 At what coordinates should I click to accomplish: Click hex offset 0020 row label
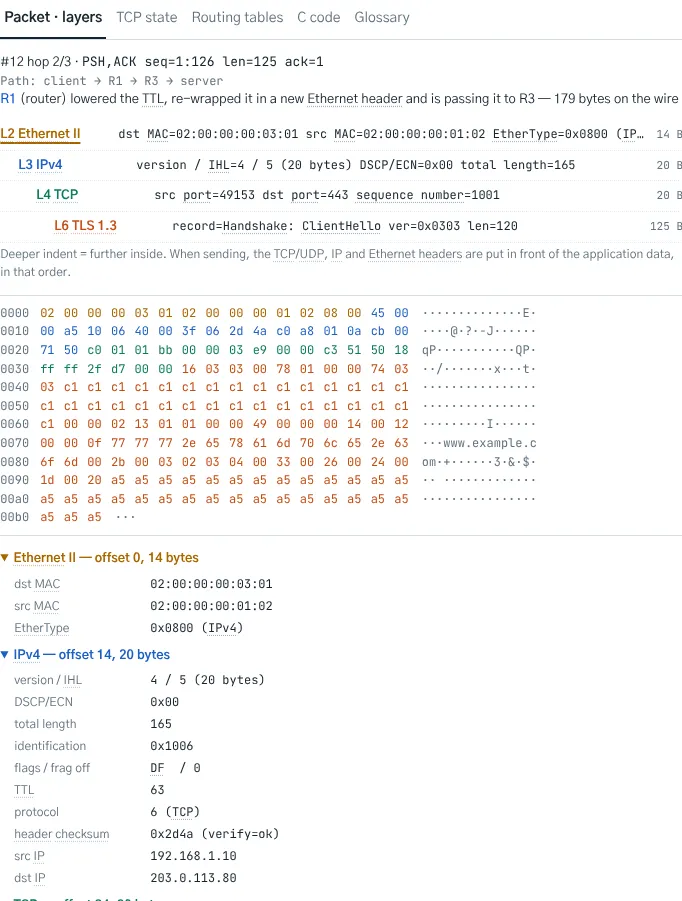coord(14,350)
